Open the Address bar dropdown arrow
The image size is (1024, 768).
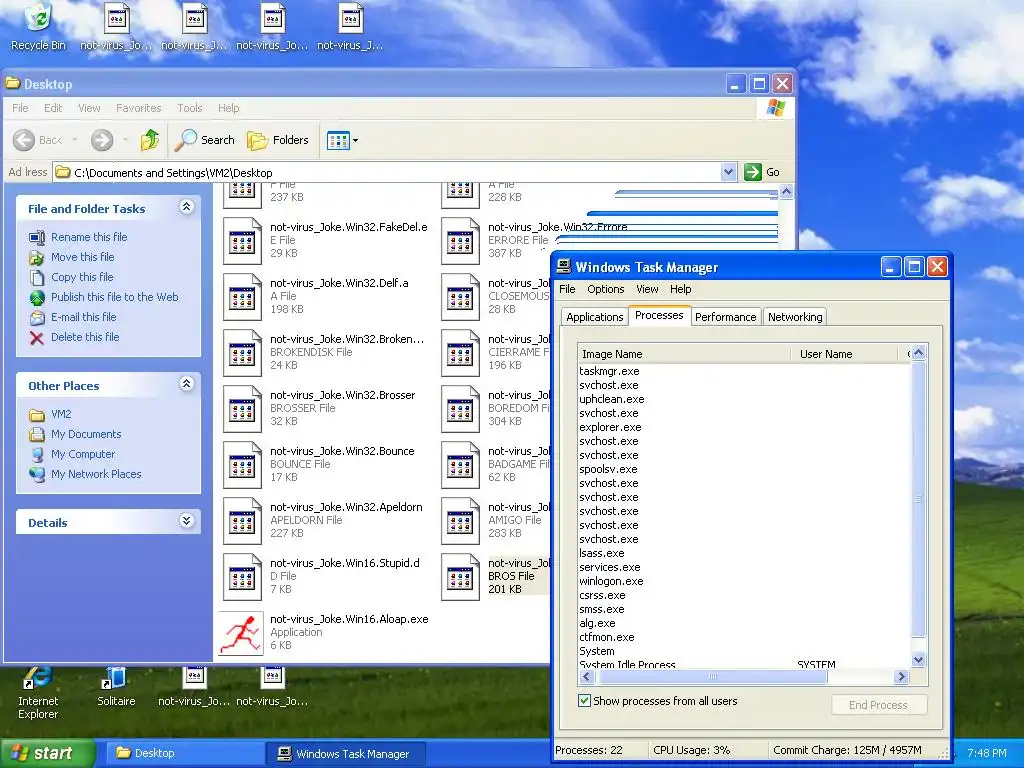coord(728,172)
